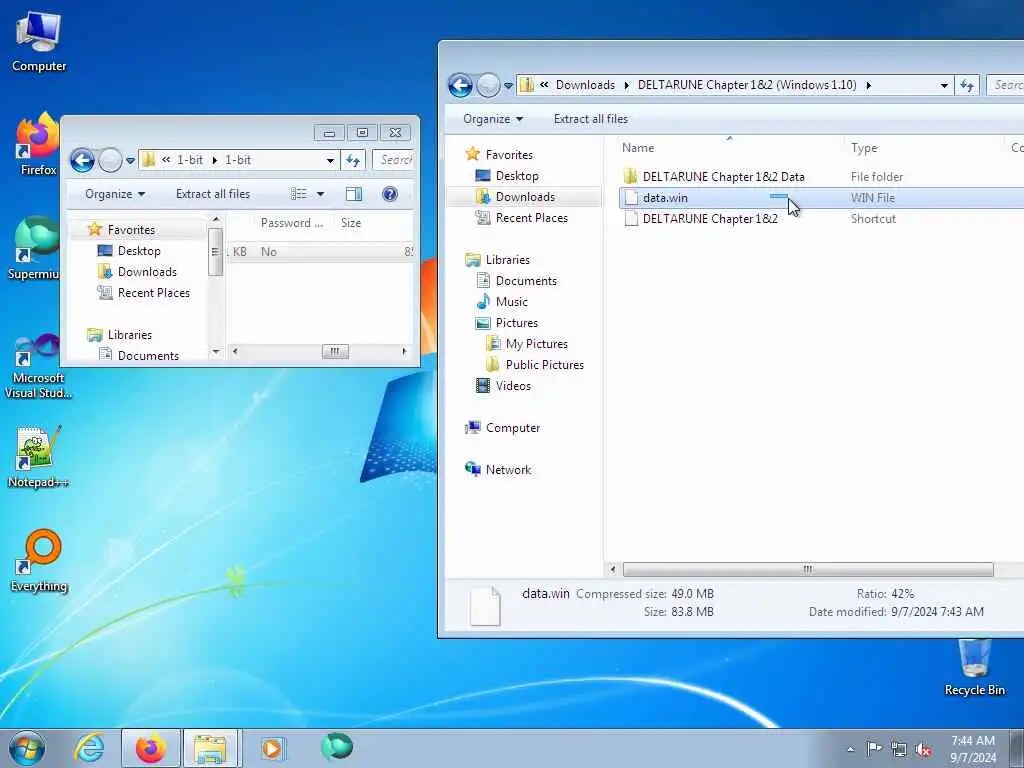The width and height of the screenshot is (1024, 768).
Task: Select Music library in DELTARUNE window
Action: click(511, 302)
